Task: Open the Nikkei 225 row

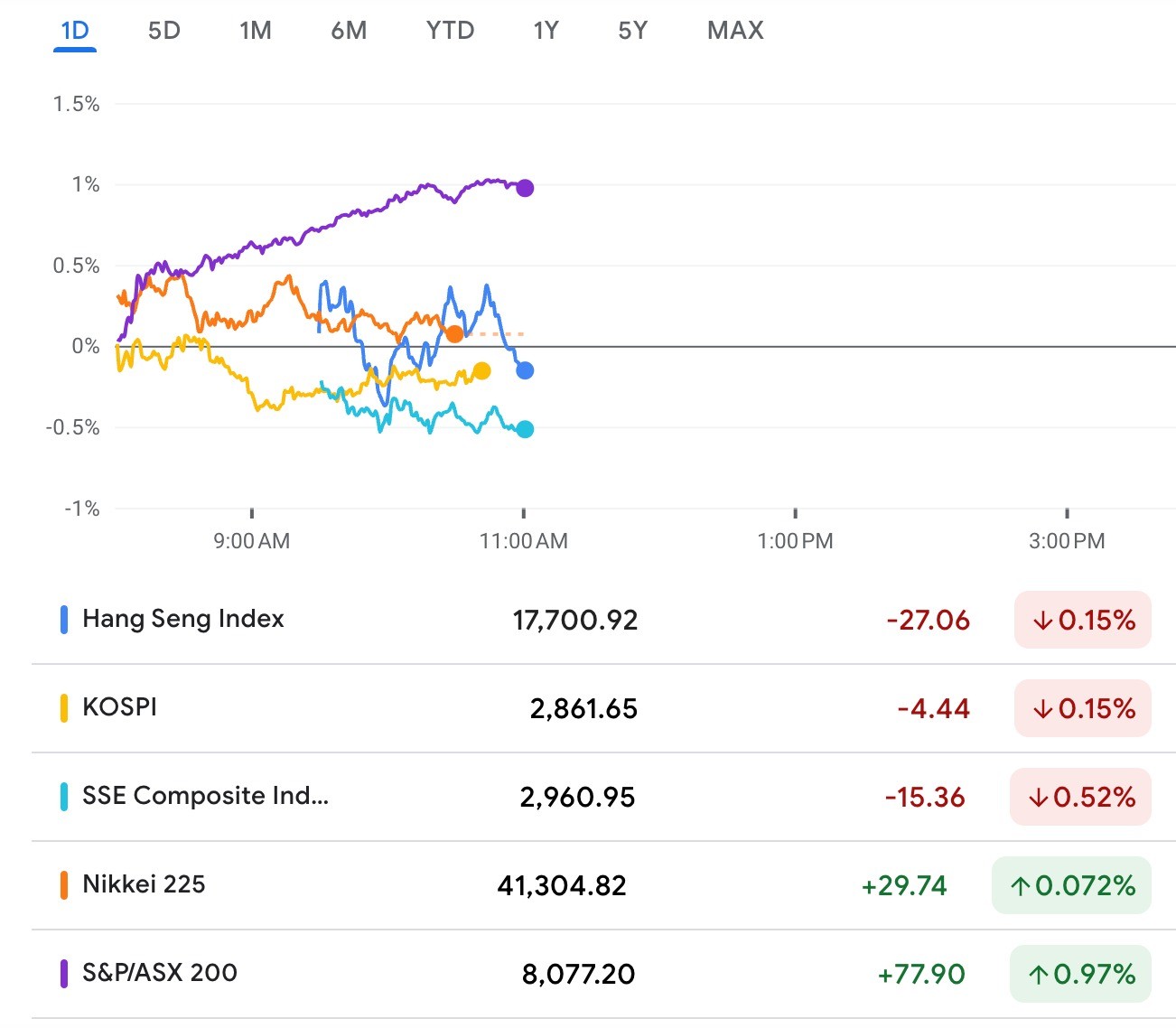Action: 603,885
